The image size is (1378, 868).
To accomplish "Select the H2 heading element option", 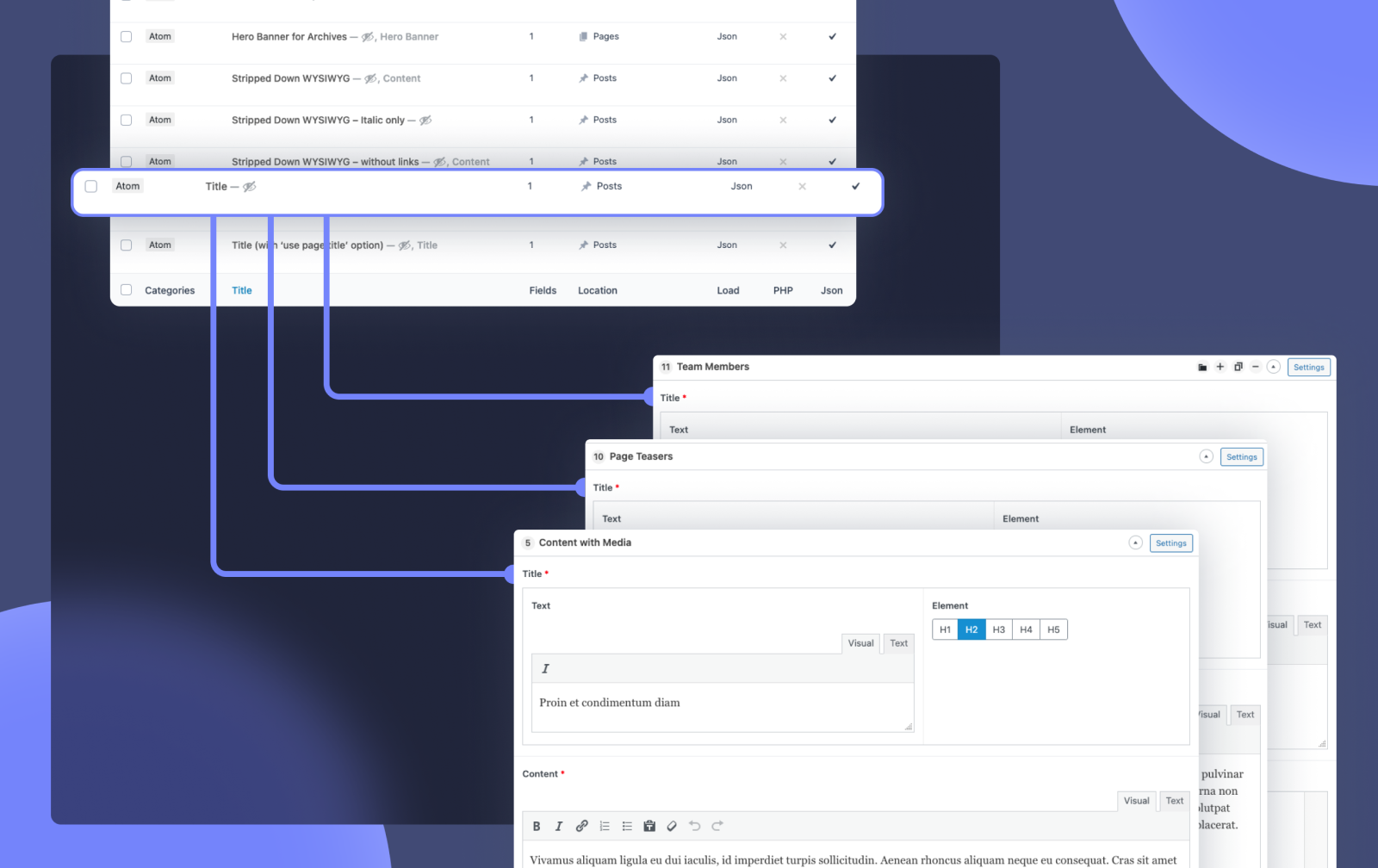I will [971, 629].
